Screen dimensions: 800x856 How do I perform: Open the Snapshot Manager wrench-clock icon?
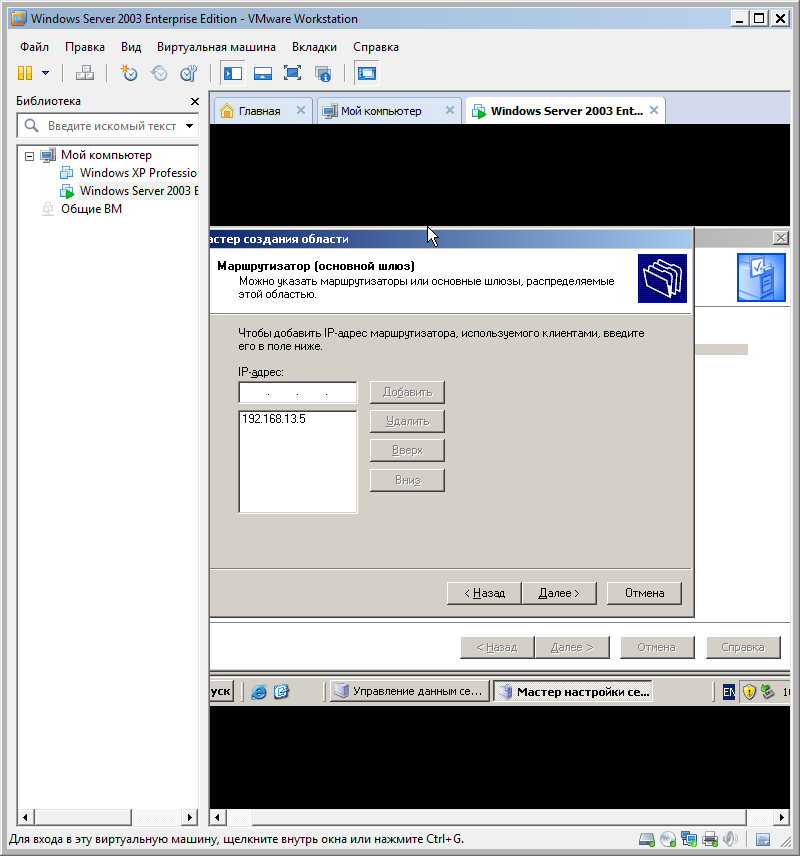click(x=188, y=73)
